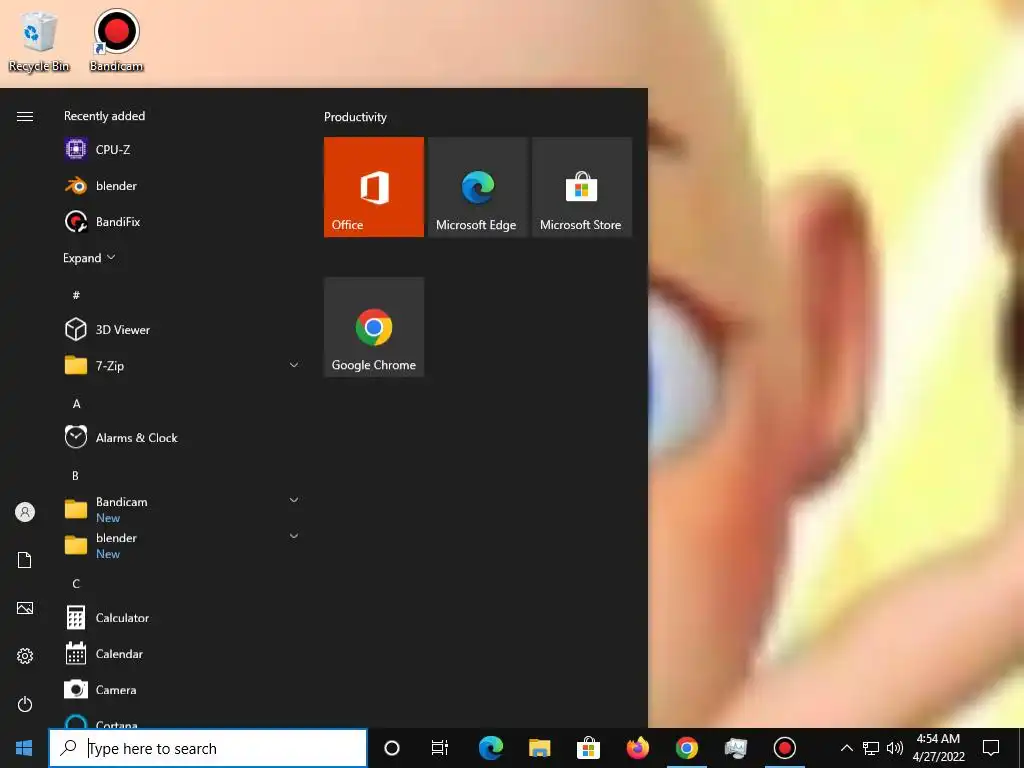
Task: Open the Action Center notifications
Action: tap(991, 748)
